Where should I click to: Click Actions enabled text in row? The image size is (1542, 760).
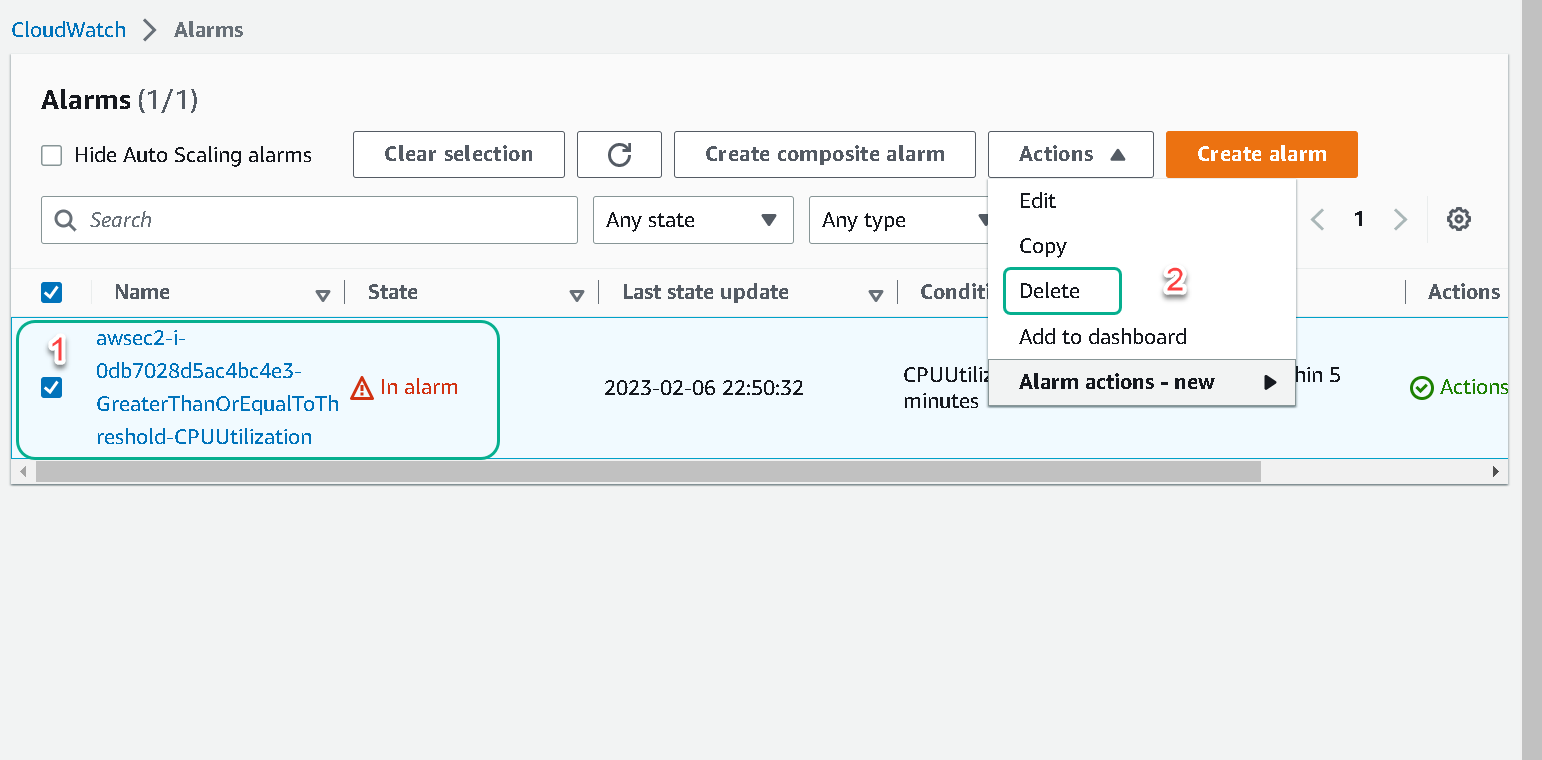1473,388
